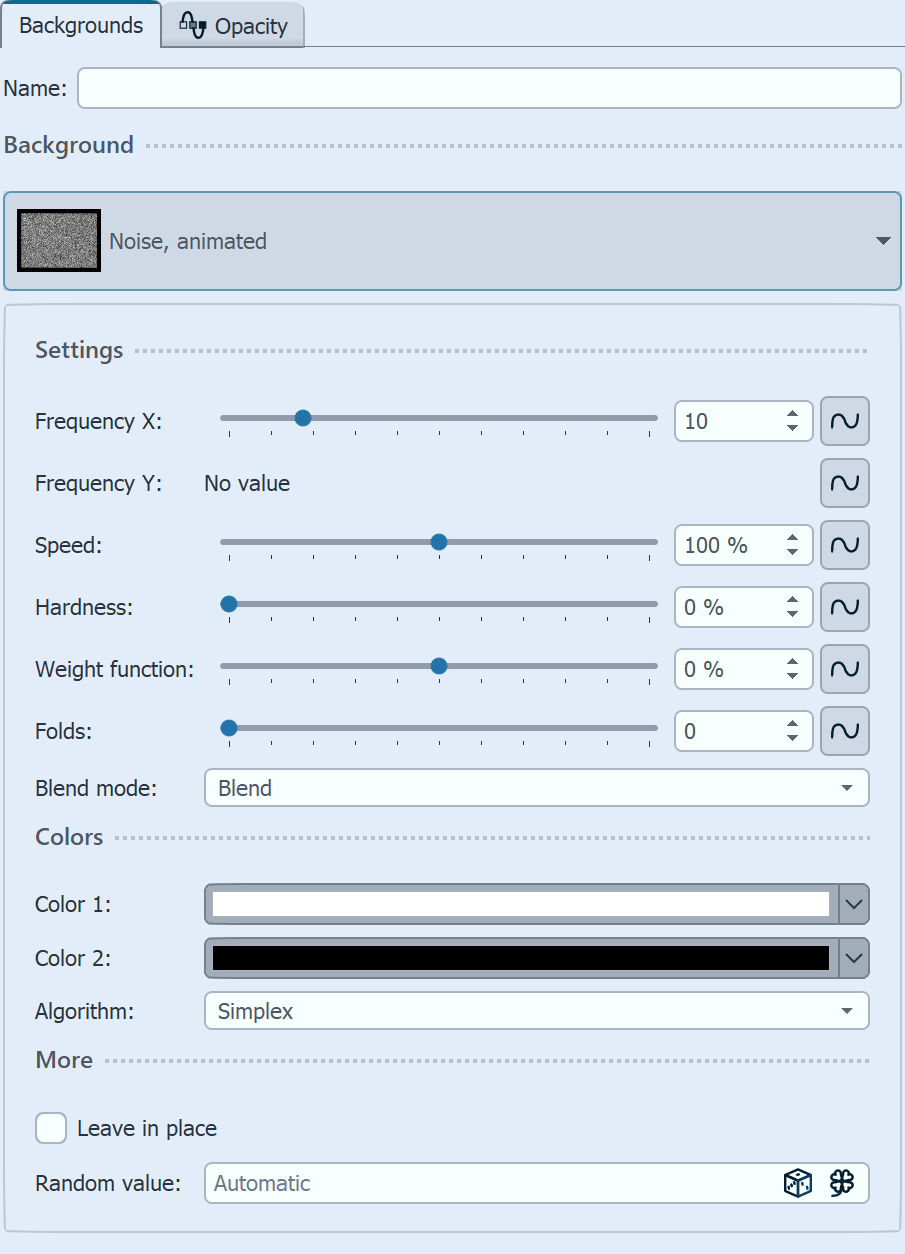905x1254 pixels.
Task: Expand the Algorithm Simplex dropdown
Action: point(536,1011)
